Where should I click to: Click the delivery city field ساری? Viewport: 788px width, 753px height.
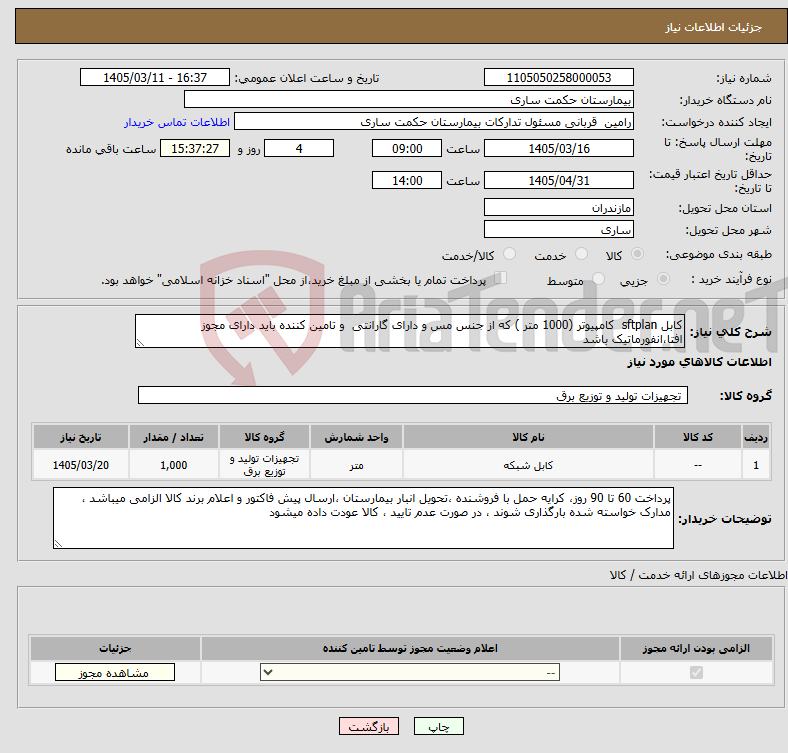point(558,229)
